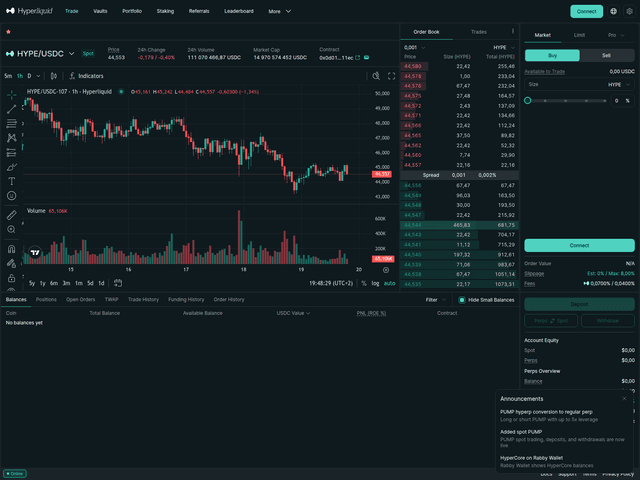Open the Pro order type dropdown
This screenshot has height=480, width=640.
616,35
